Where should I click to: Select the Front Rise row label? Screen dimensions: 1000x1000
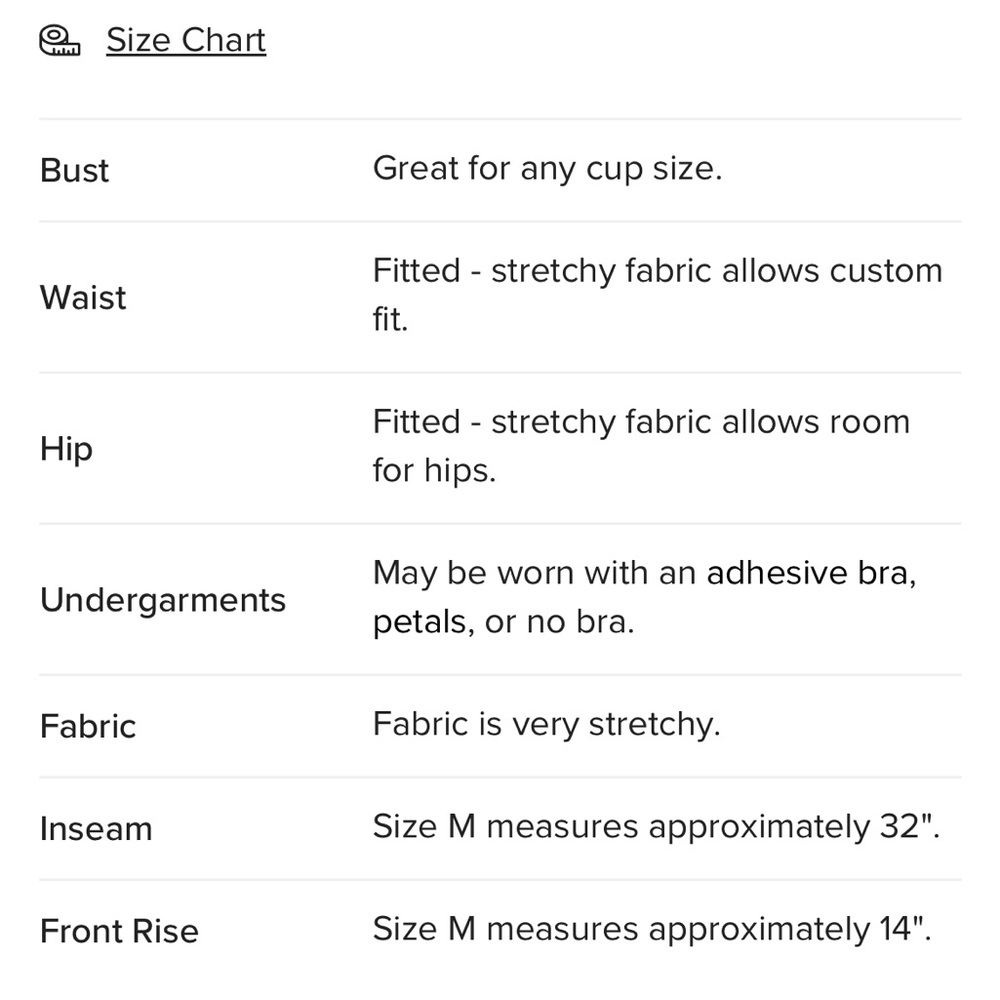[119, 931]
